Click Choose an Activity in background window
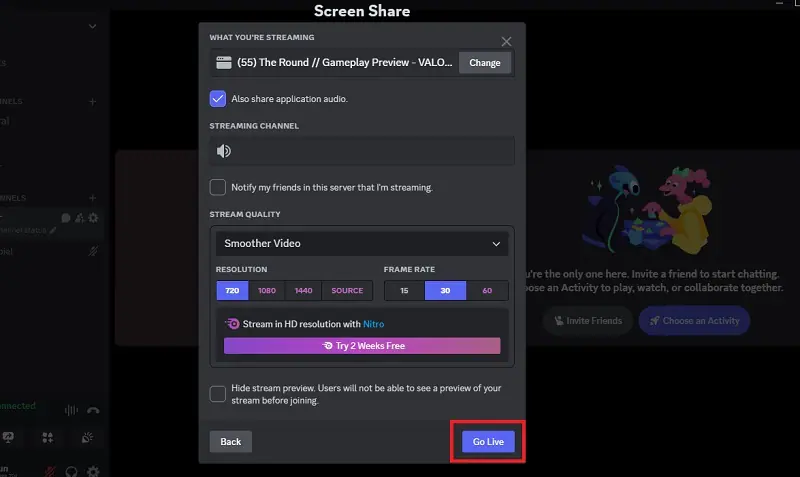This screenshot has height=477, width=800. tap(694, 320)
